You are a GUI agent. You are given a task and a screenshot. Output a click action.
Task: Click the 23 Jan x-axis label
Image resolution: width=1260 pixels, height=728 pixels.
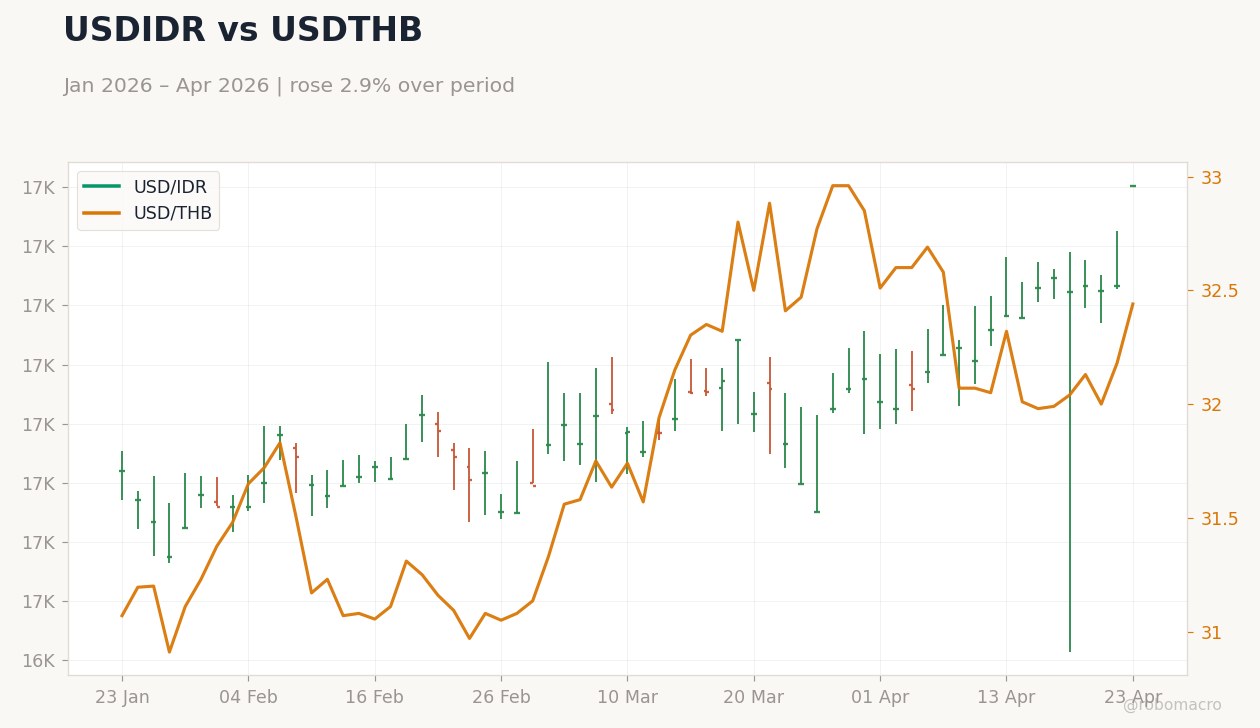coord(122,698)
